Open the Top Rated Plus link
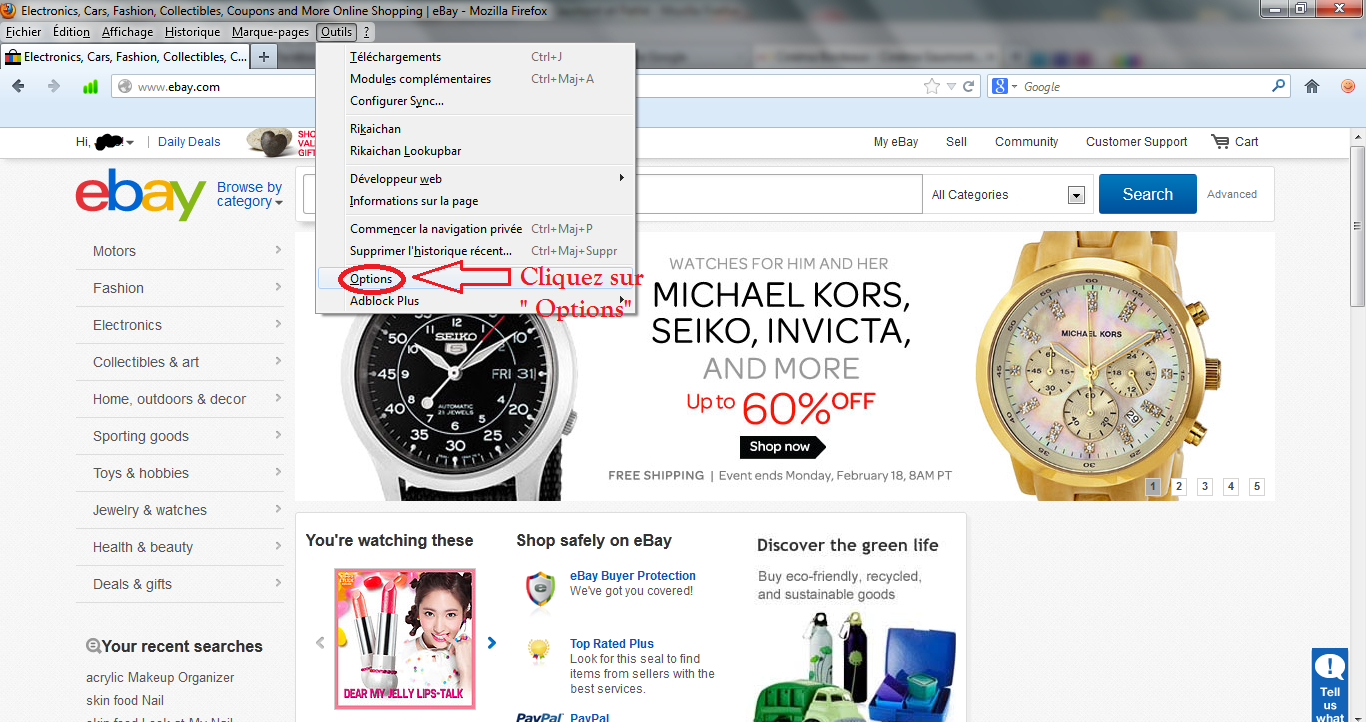 pos(612,644)
